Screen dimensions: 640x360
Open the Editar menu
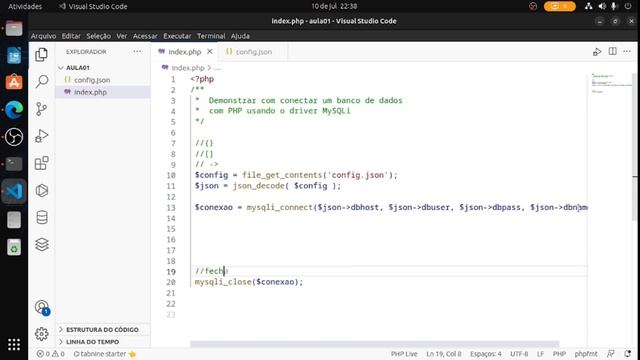[x=71, y=36]
